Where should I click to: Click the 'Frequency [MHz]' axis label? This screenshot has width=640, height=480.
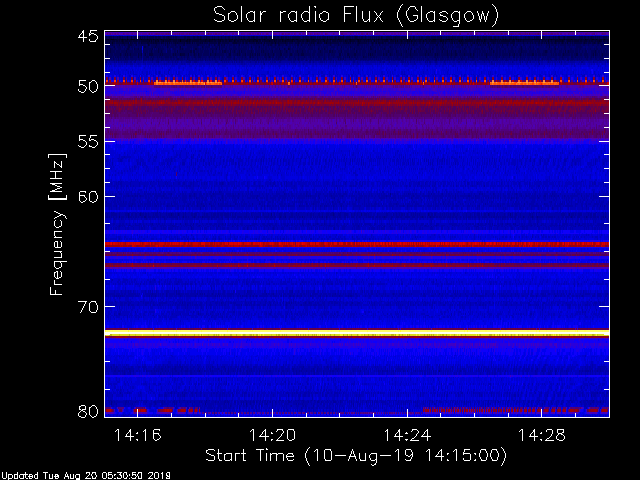click(x=57, y=224)
